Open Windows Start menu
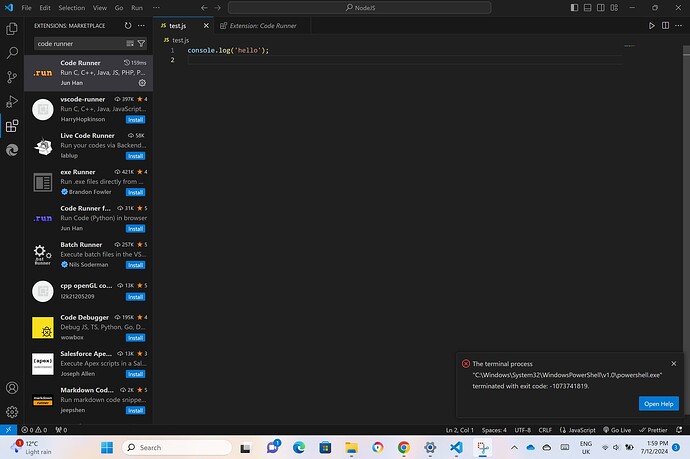 107,448
